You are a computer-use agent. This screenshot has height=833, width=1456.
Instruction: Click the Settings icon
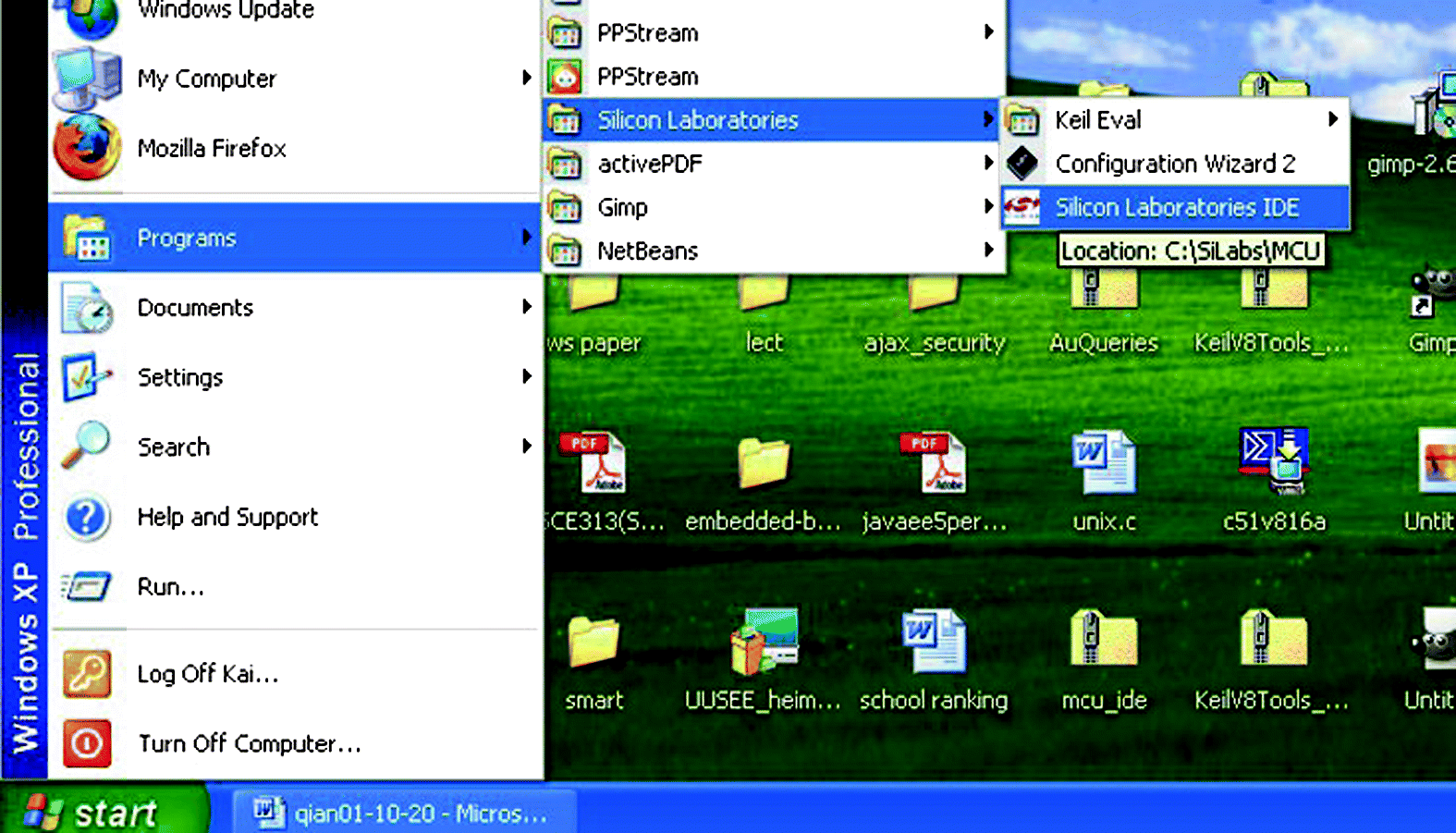[87, 377]
